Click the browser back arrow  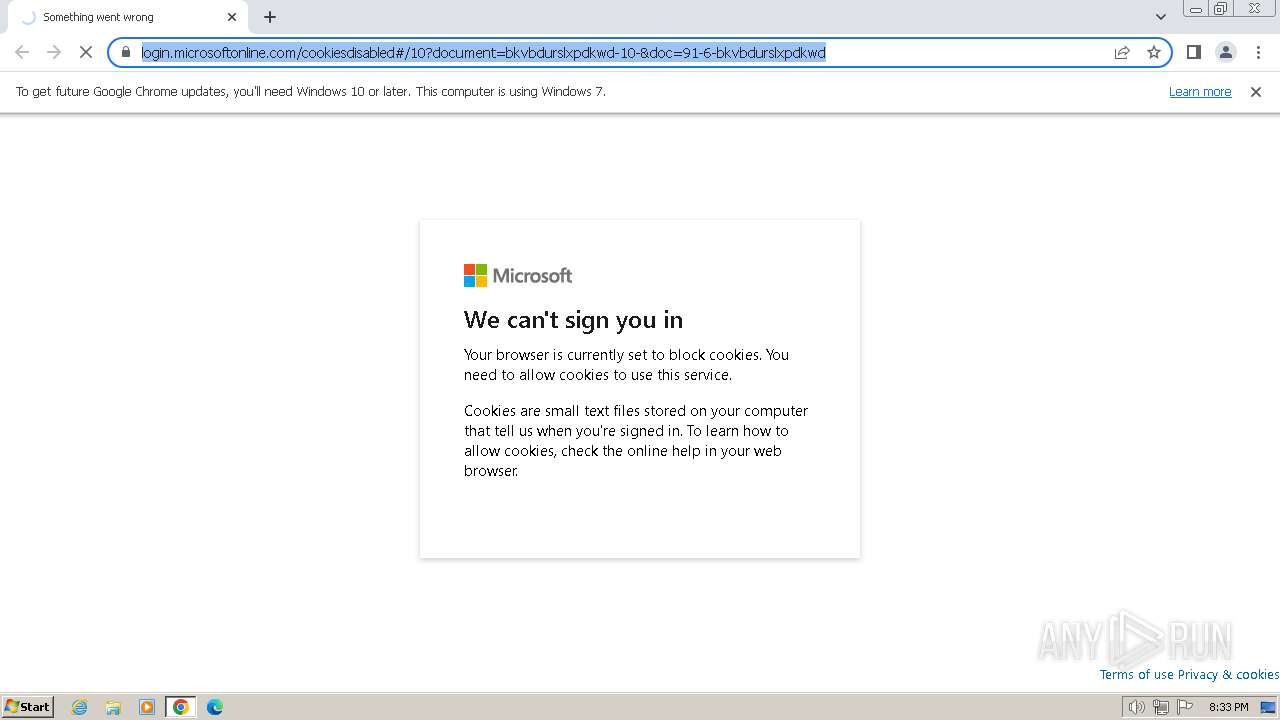[x=22, y=52]
